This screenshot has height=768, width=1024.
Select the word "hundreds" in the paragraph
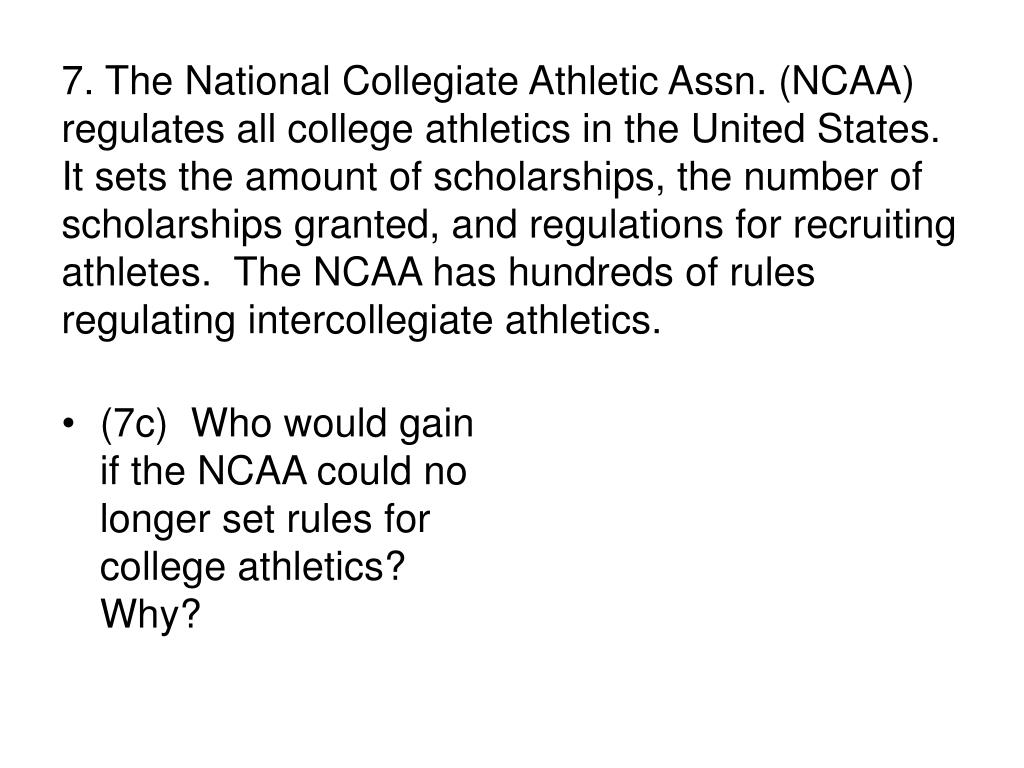coord(590,273)
